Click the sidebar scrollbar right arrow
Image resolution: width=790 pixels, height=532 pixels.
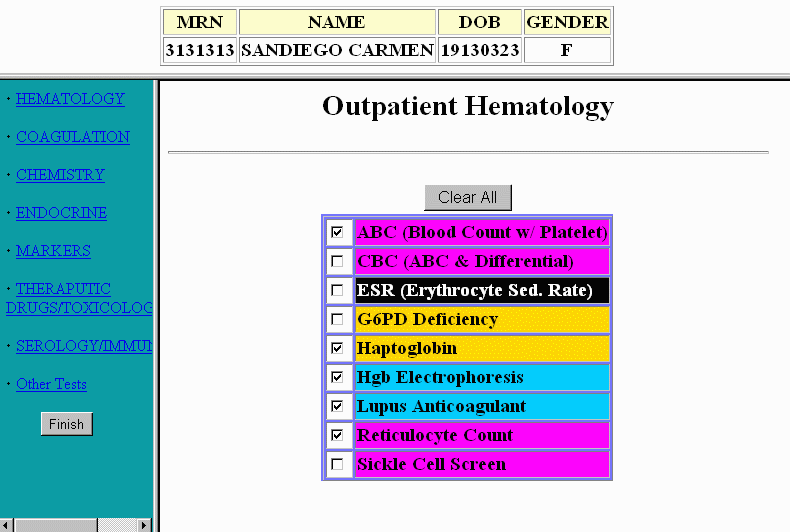144,525
